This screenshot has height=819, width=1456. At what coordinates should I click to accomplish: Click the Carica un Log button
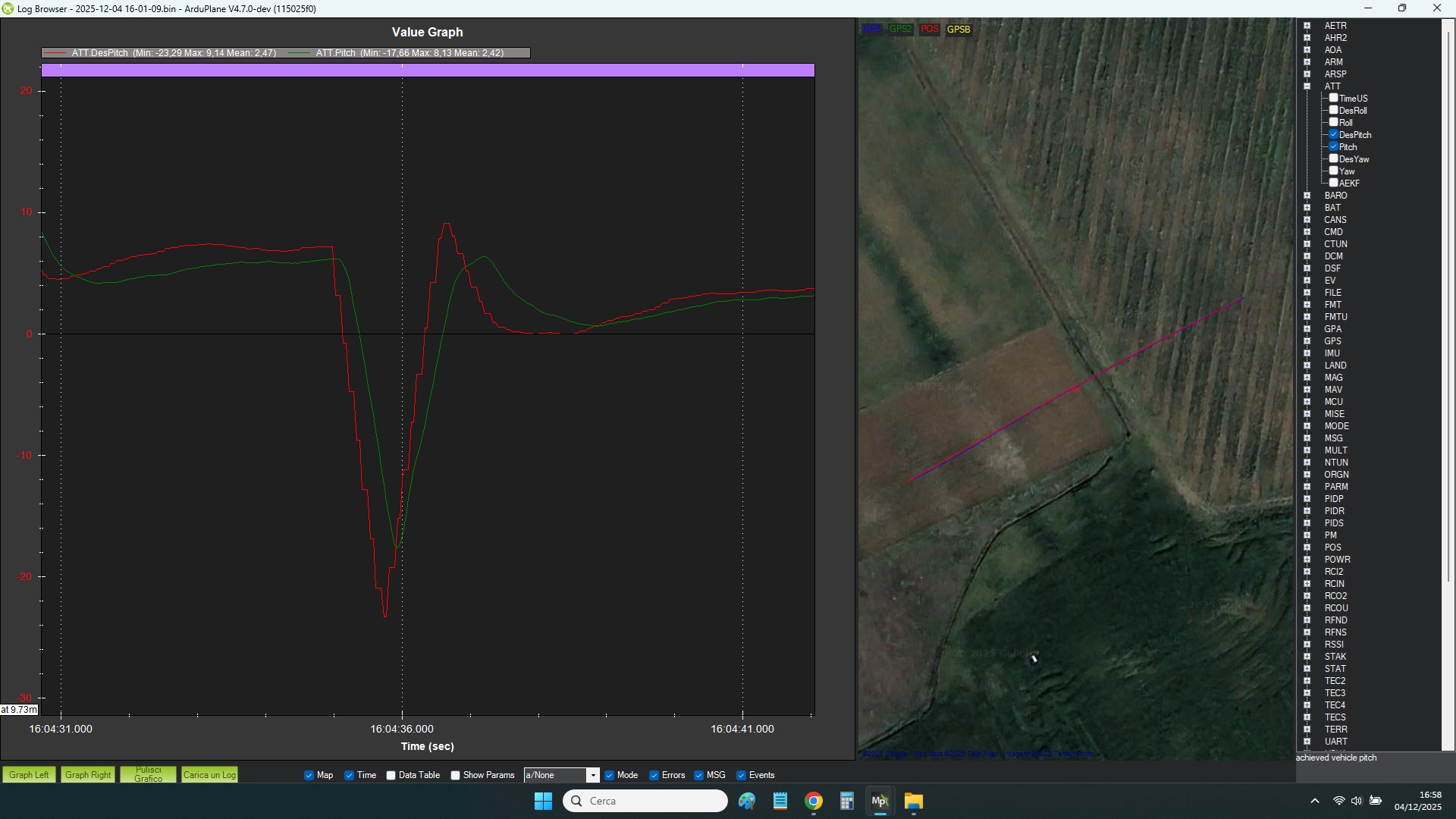(x=209, y=775)
